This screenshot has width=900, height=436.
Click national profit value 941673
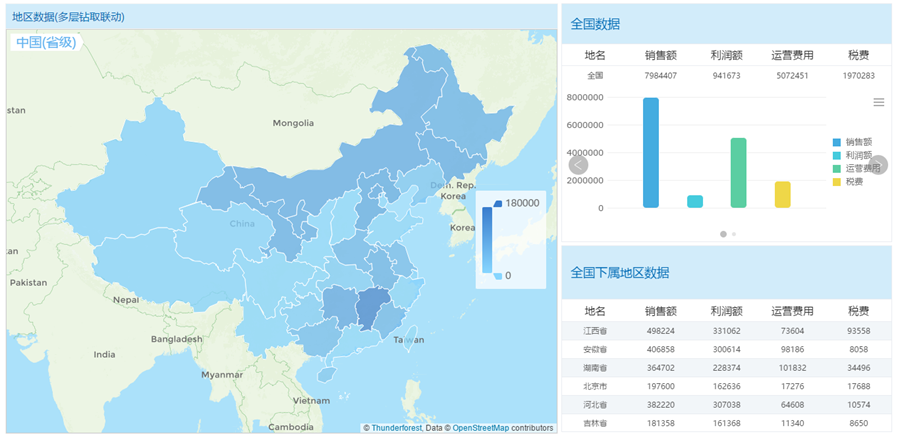(x=727, y=76)
